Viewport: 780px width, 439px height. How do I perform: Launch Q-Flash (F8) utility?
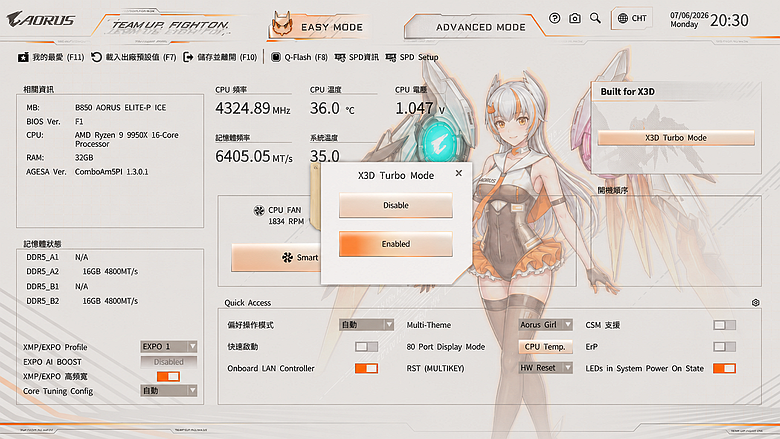299,57
